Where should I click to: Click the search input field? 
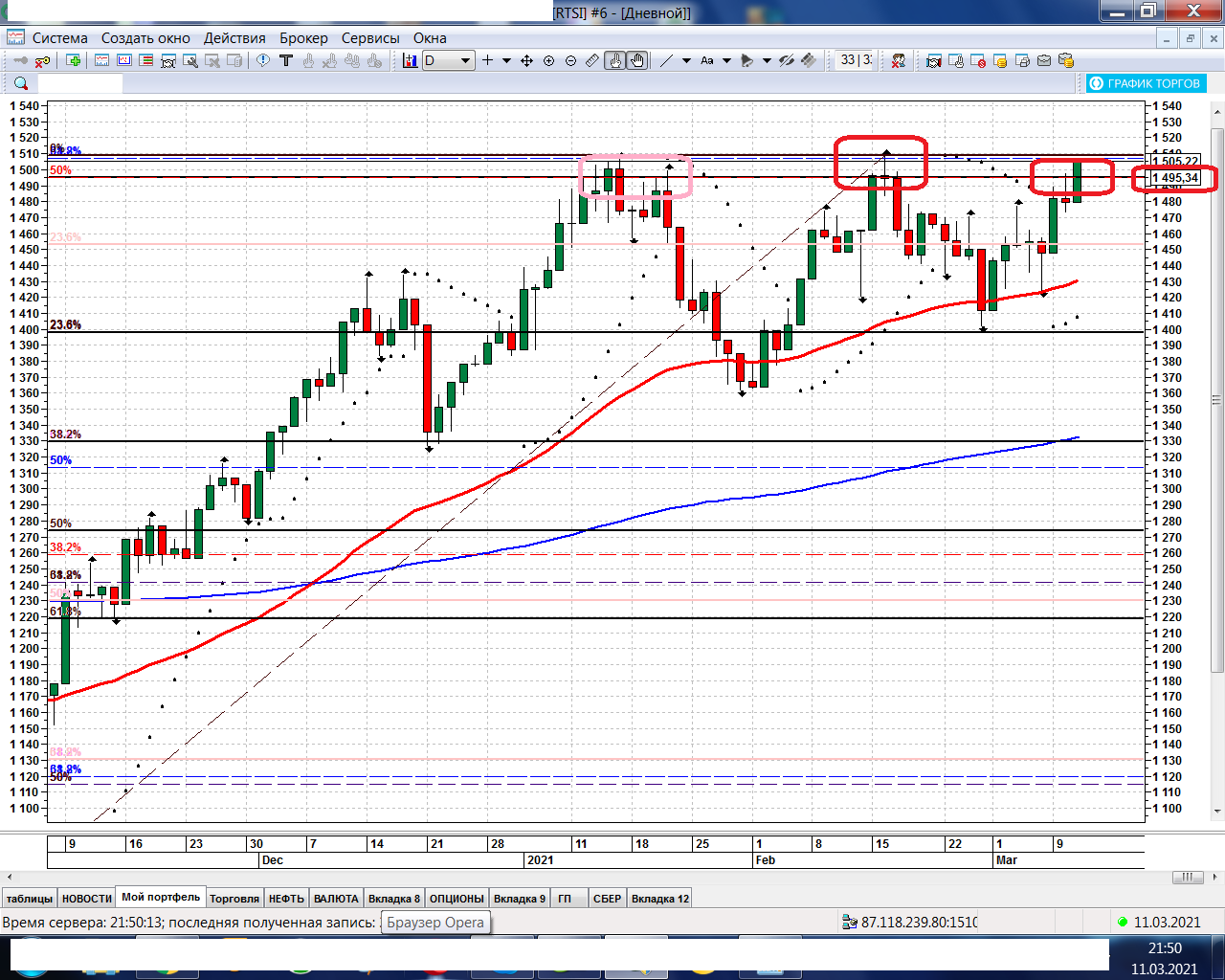(x=79, y=84)
